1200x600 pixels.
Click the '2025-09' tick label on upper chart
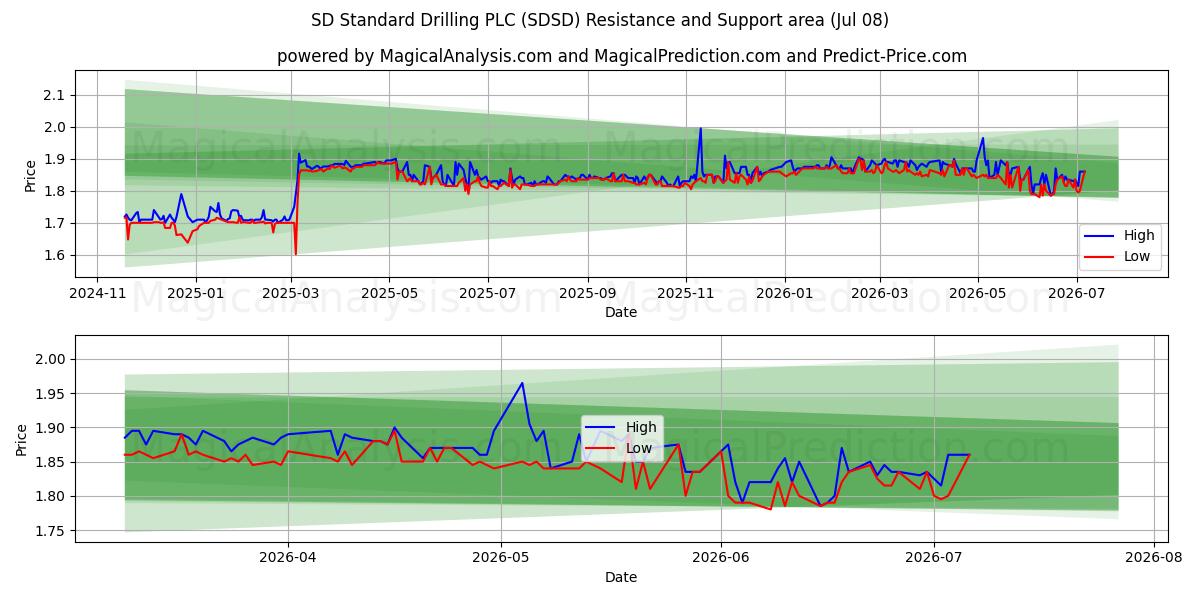point(587,294)
